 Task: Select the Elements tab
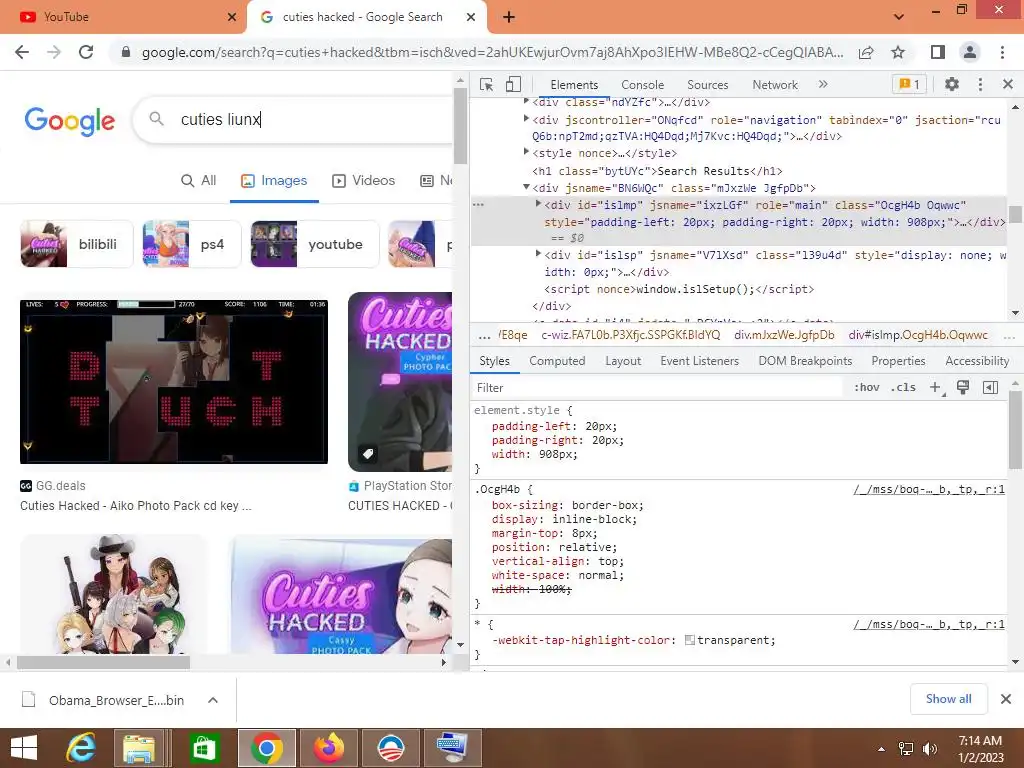pos(574,85)
